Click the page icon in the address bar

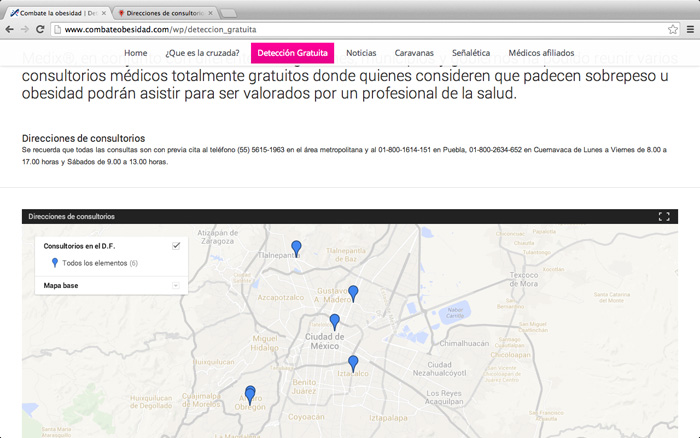point(57,29)
